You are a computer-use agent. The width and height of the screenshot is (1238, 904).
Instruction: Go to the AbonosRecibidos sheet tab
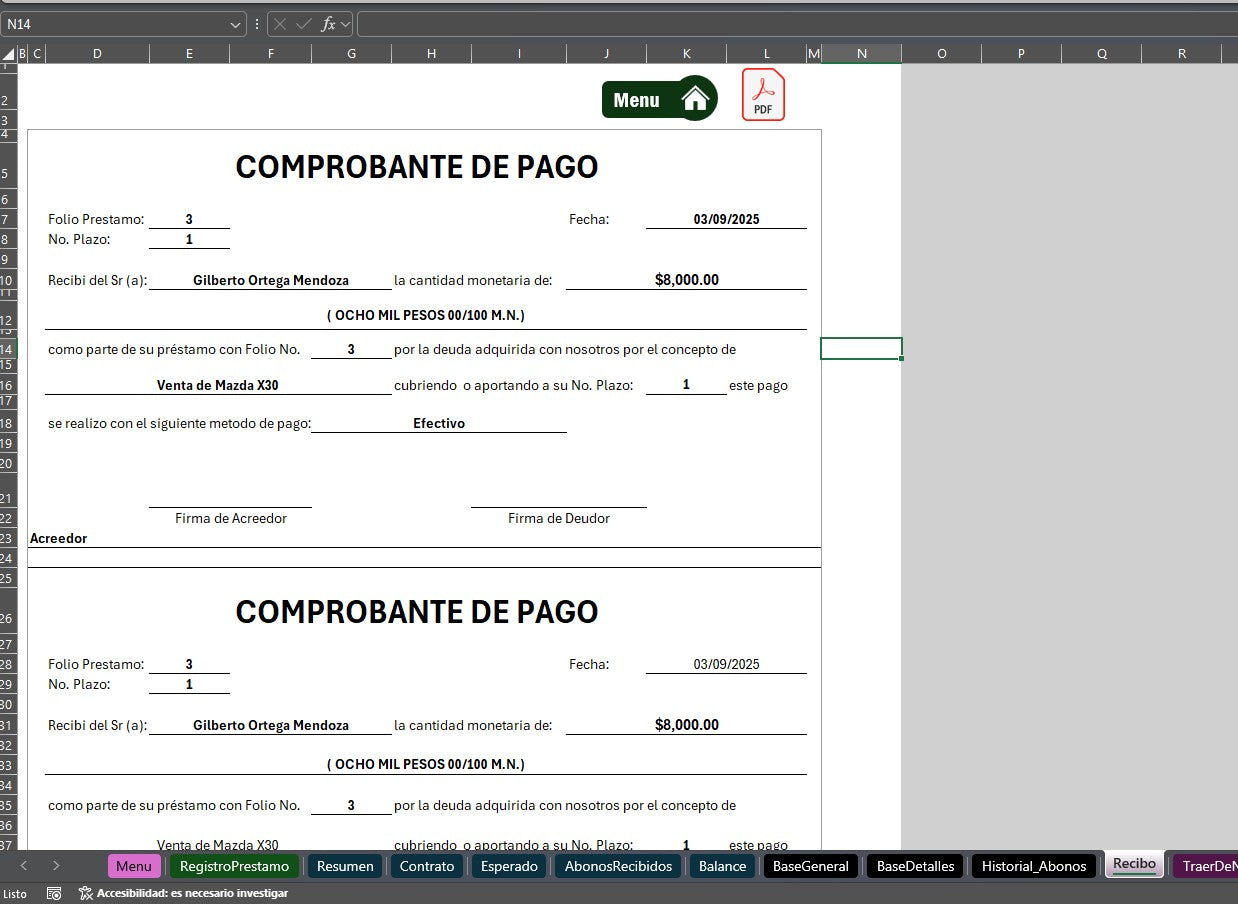tap(618, 866)
